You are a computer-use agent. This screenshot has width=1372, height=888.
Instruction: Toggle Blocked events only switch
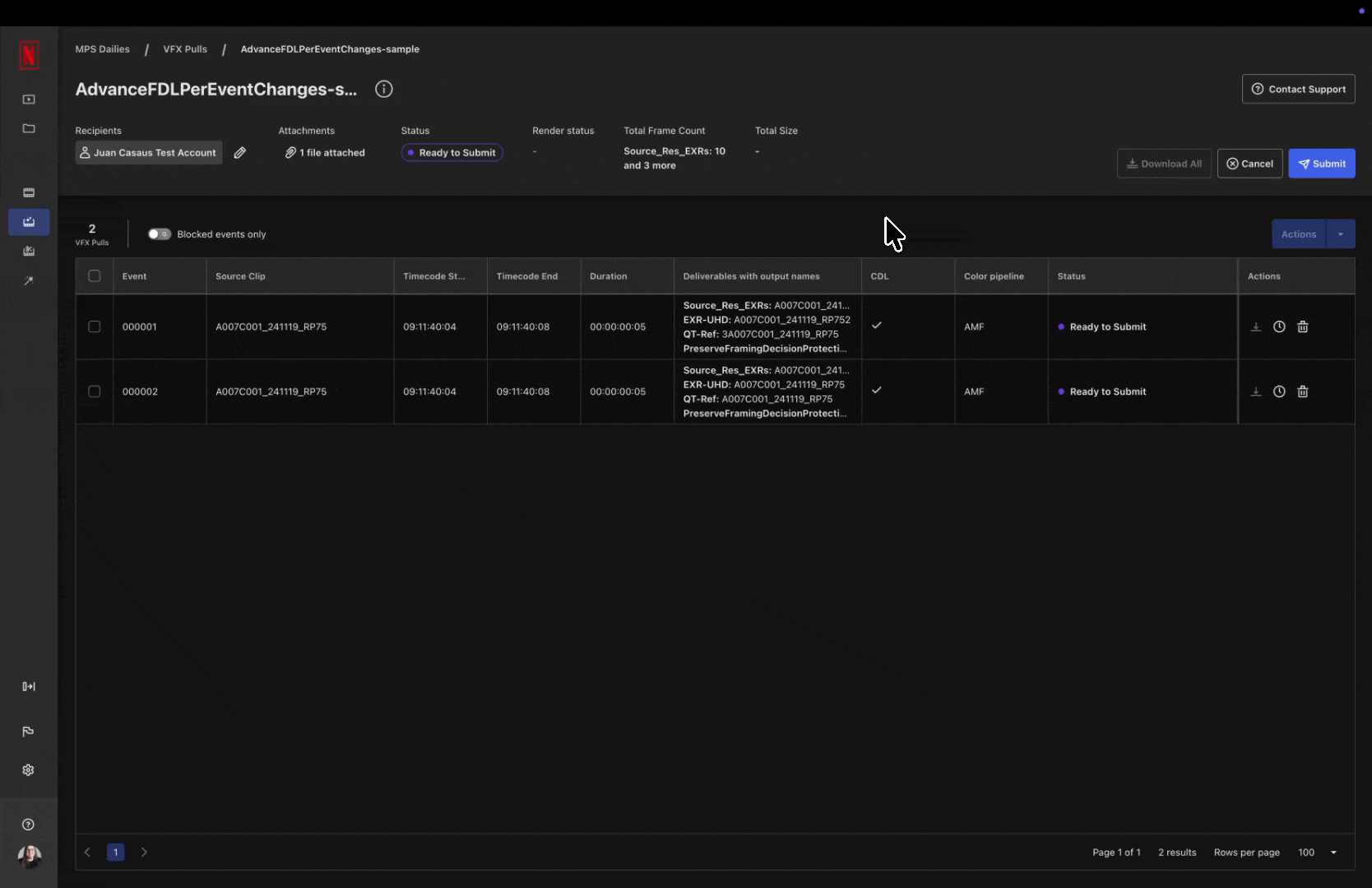pos(159,234)
